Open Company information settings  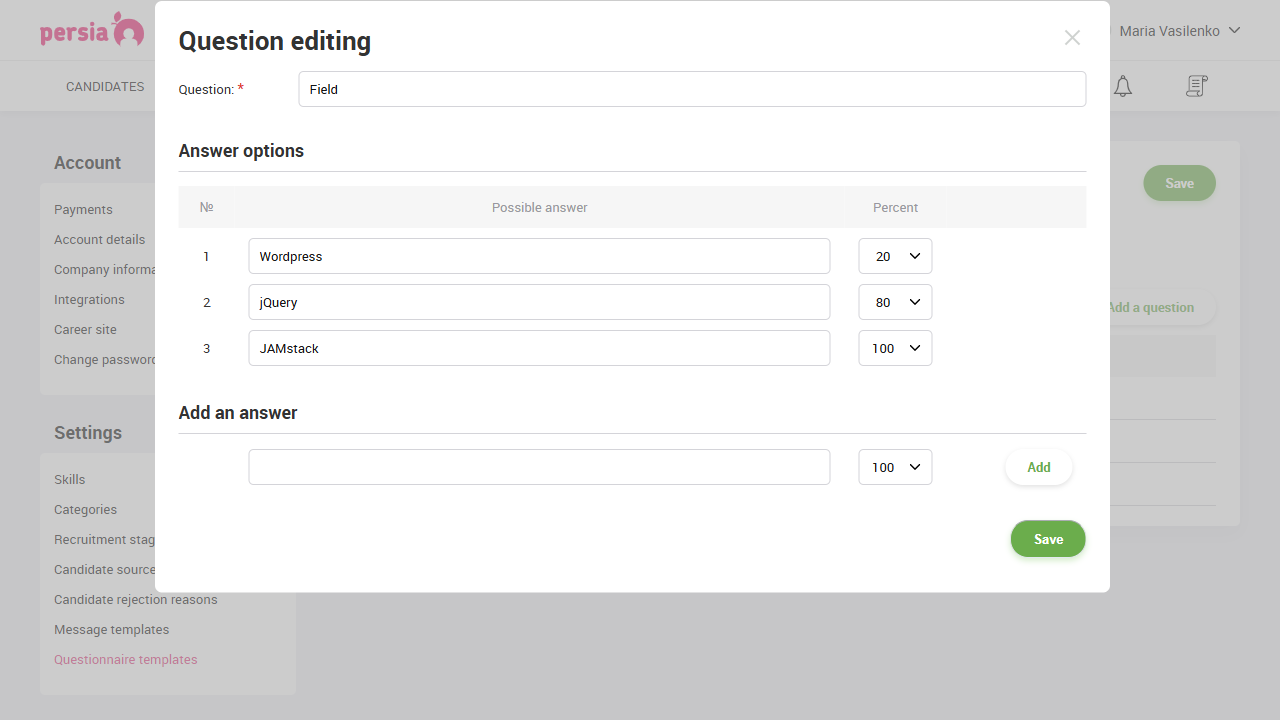104,269
